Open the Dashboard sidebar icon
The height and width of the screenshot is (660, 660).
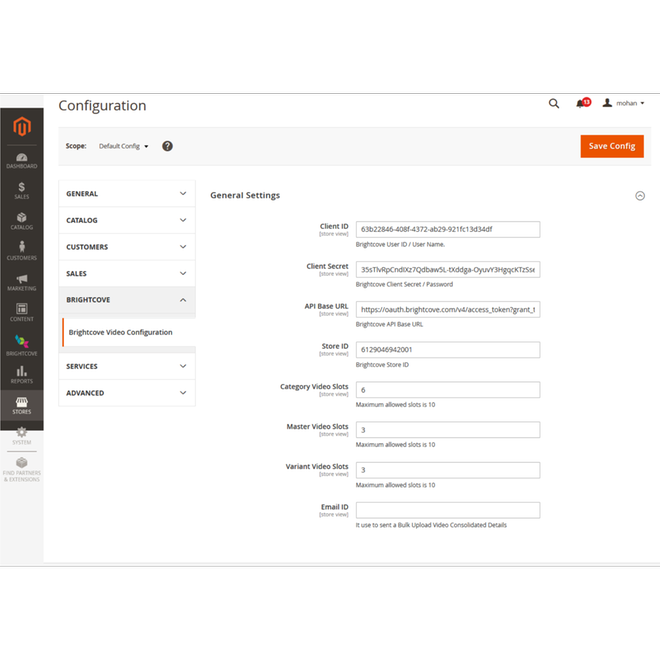pyautogui.click(x=22, y=160)
